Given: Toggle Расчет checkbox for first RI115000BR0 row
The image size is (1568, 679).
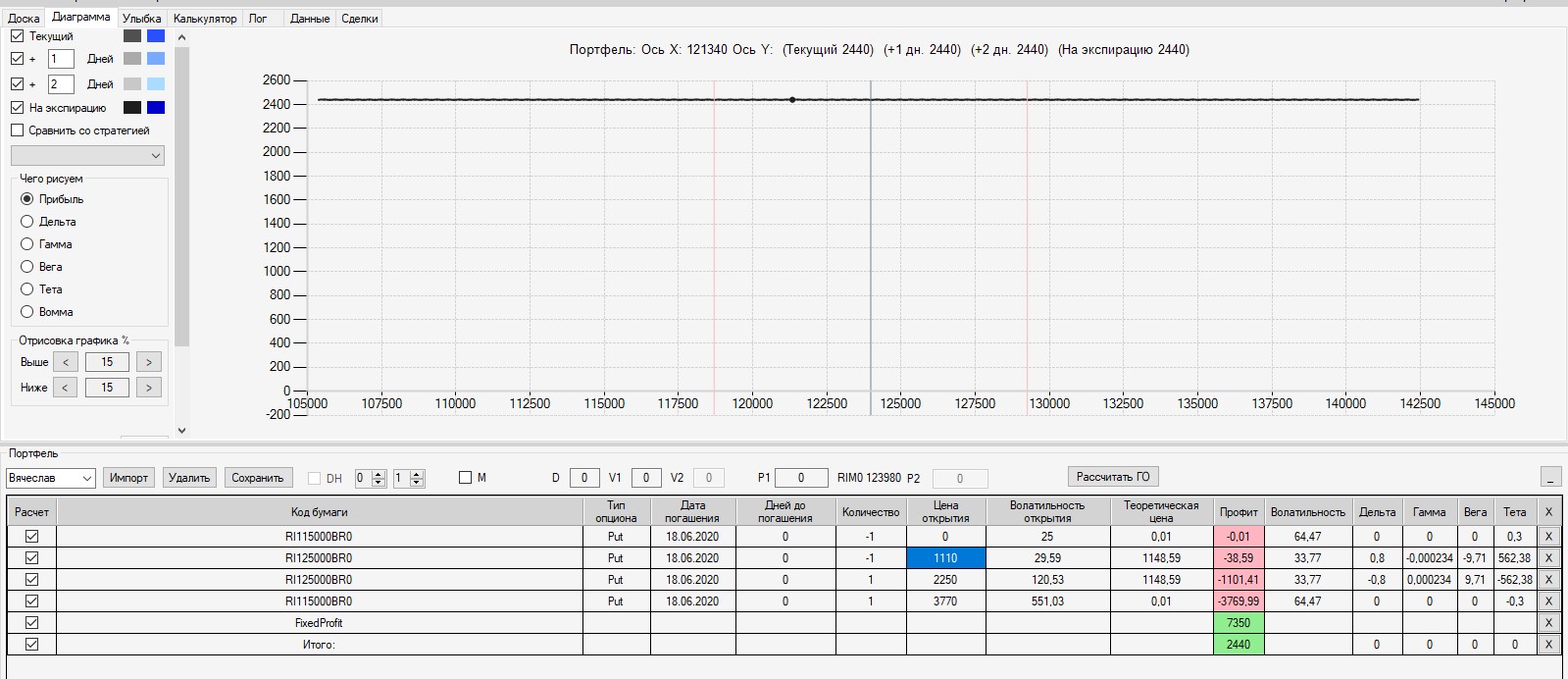Looking at the screenshot, I should coord(31,536).
